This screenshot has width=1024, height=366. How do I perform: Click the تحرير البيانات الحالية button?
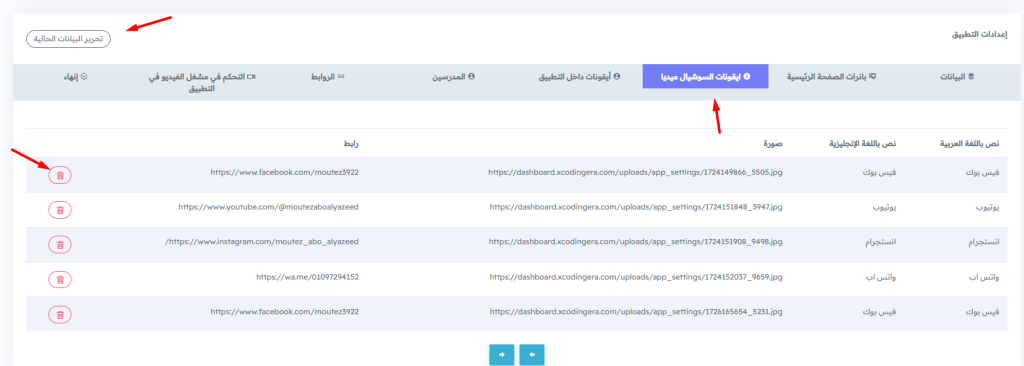tap(69, 39)
